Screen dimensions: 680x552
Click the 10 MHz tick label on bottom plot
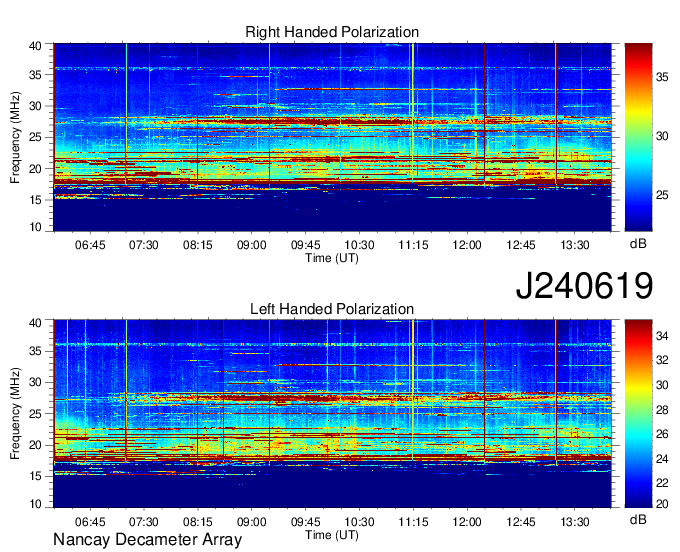pyautogui.click(x=35, y=504)
